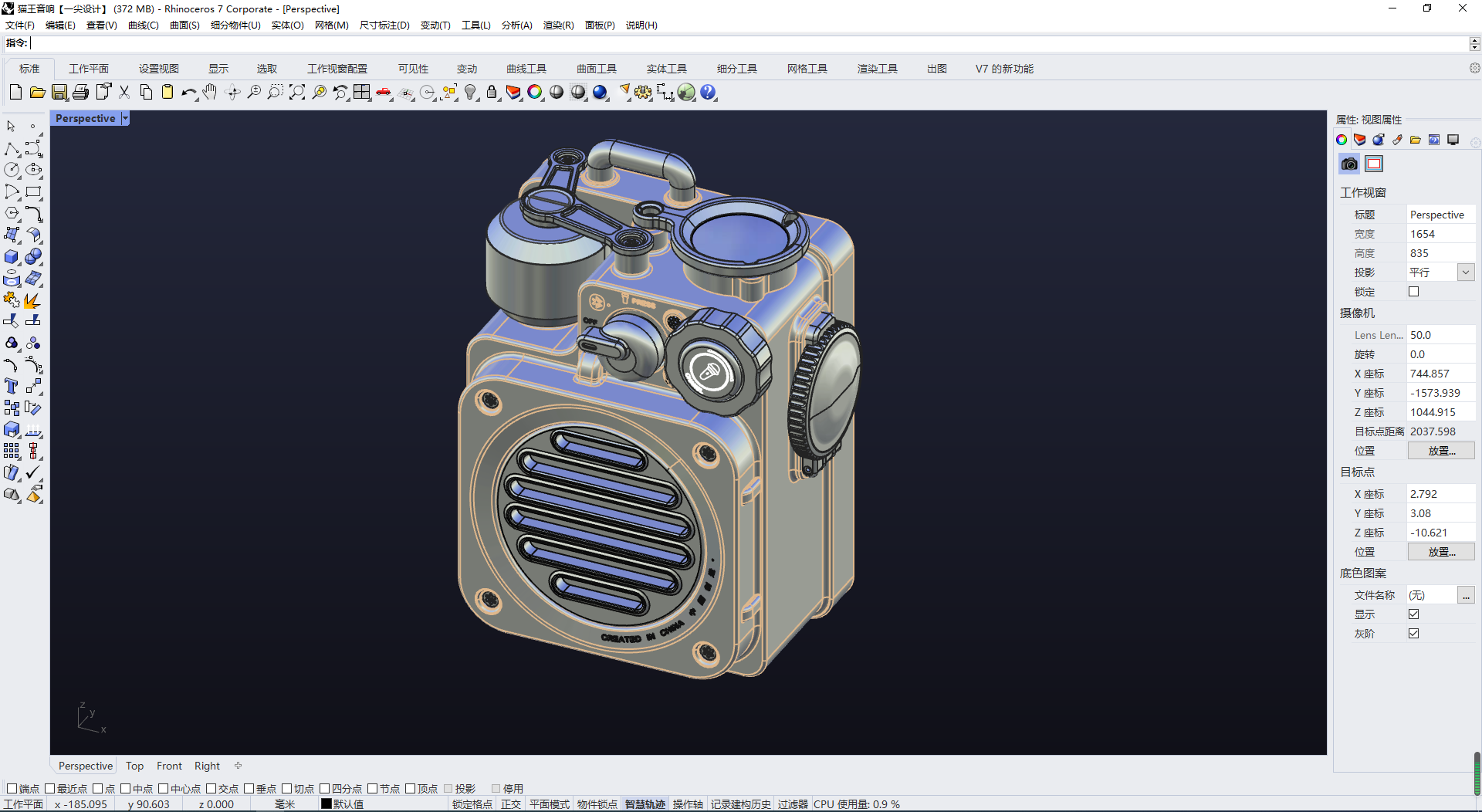
Task: Click the Lens Length value field 50.0
Action: point(1440,335)
